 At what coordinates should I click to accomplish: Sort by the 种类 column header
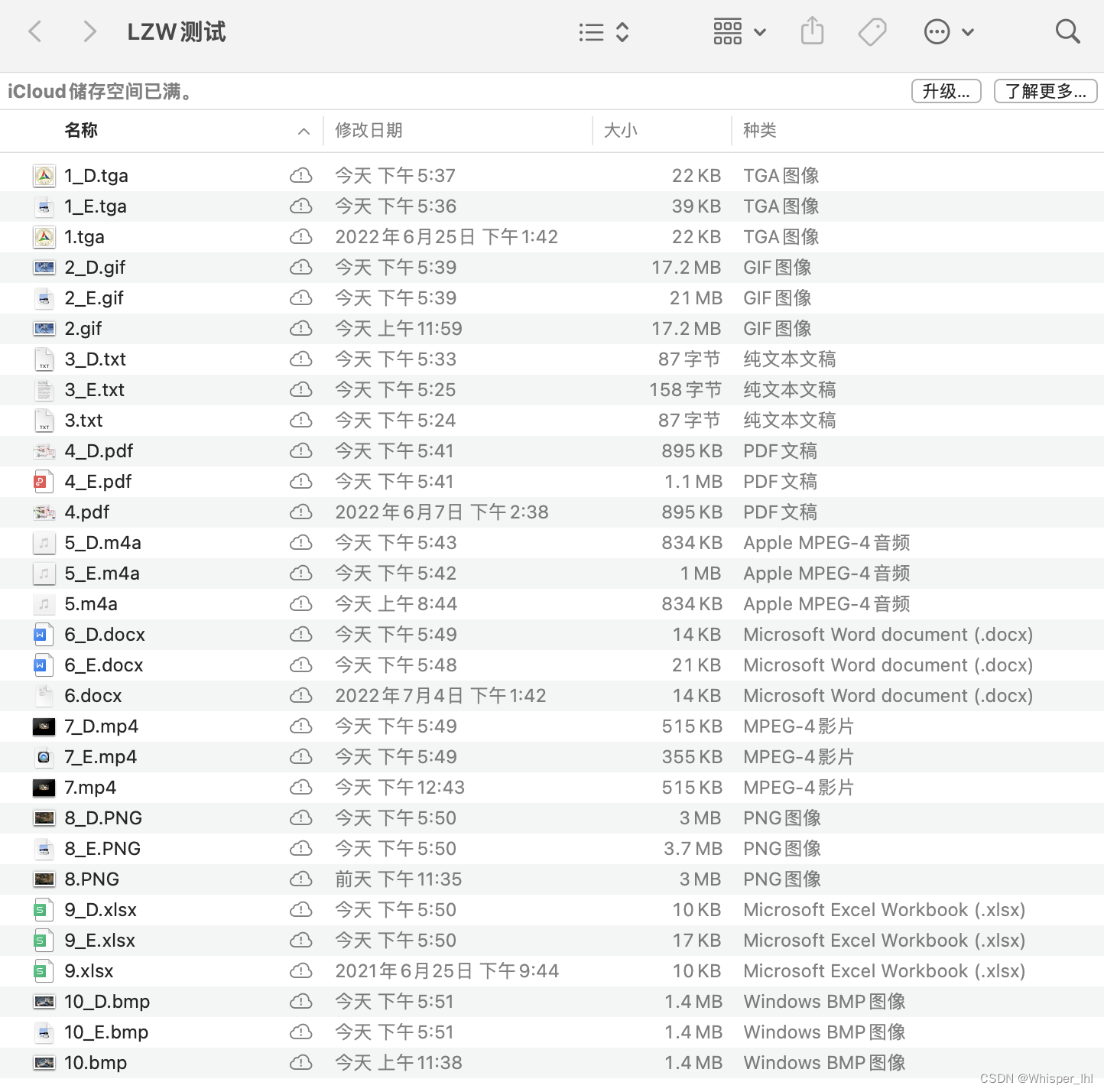tap(760, 130)
